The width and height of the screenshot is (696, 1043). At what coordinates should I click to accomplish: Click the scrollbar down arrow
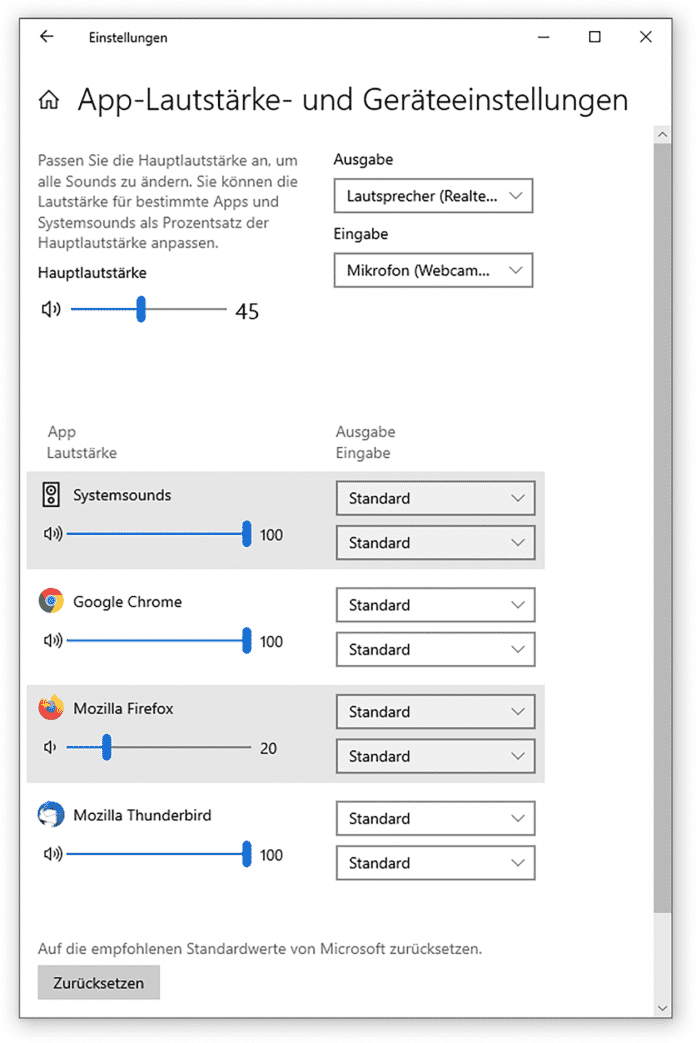(x=663, y=1008)
